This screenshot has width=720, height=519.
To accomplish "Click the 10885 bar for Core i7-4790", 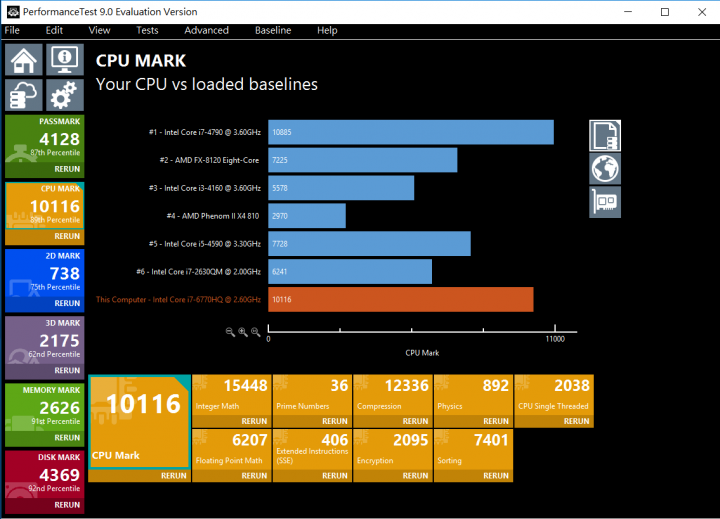I will 411,132.
